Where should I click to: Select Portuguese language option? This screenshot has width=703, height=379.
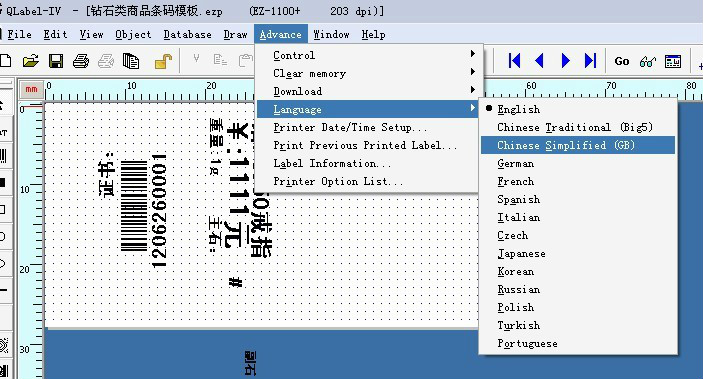pos(578,344)
